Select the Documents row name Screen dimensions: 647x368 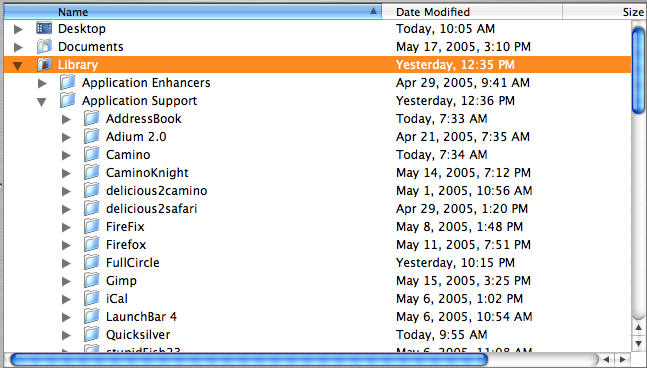tap(91, 47)
